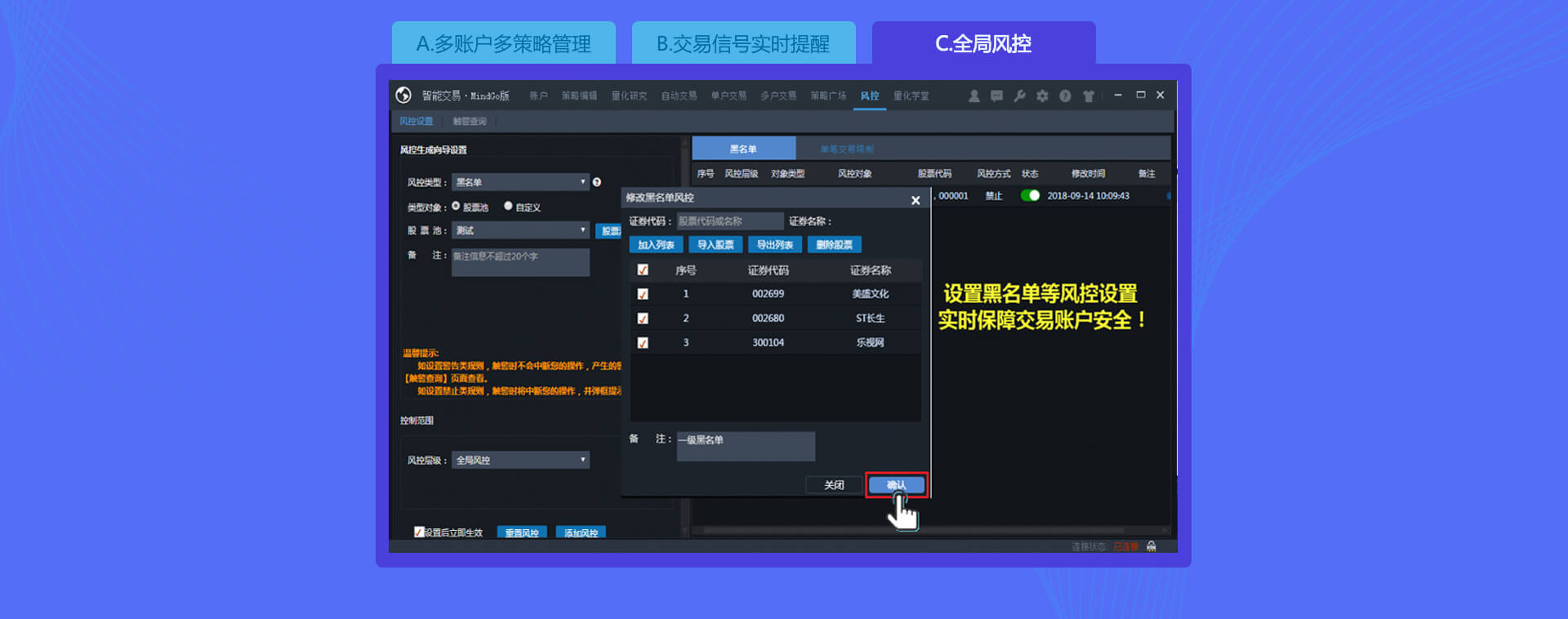Image resolution: width=1568 pixels, height=619 pixels.
Task: Toggle the green status switch for row 000001
Action: tap(1030, 196)
